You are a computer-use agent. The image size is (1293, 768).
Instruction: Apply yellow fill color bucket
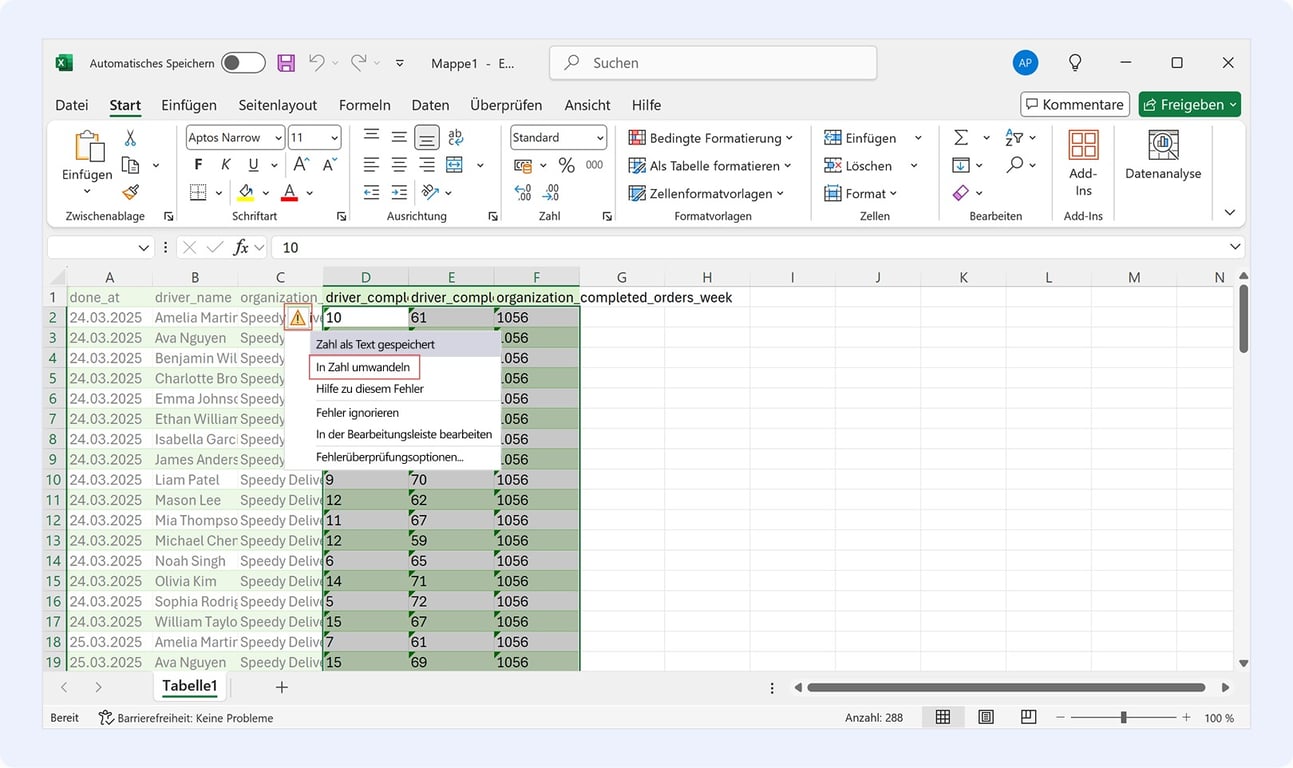point(246,192)
